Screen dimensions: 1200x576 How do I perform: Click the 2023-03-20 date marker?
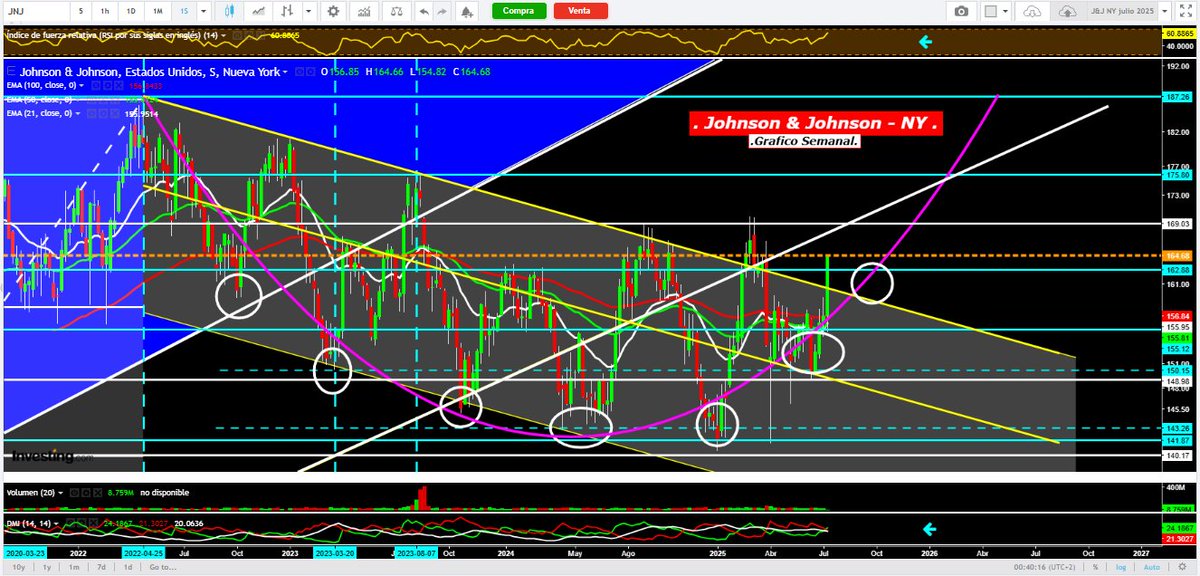coord(334,552)
